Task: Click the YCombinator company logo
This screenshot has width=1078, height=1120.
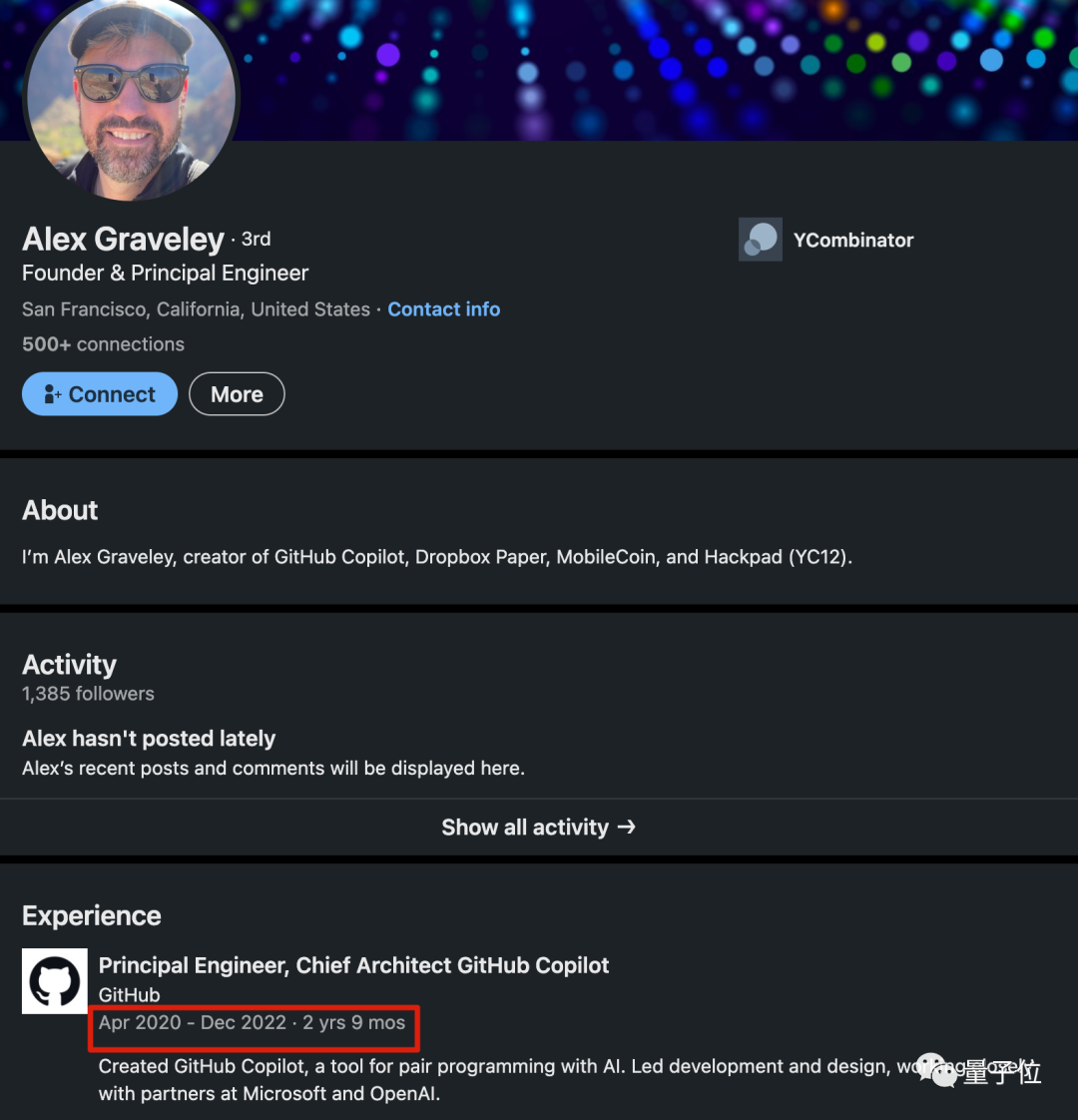Action: tap(761, 240)
